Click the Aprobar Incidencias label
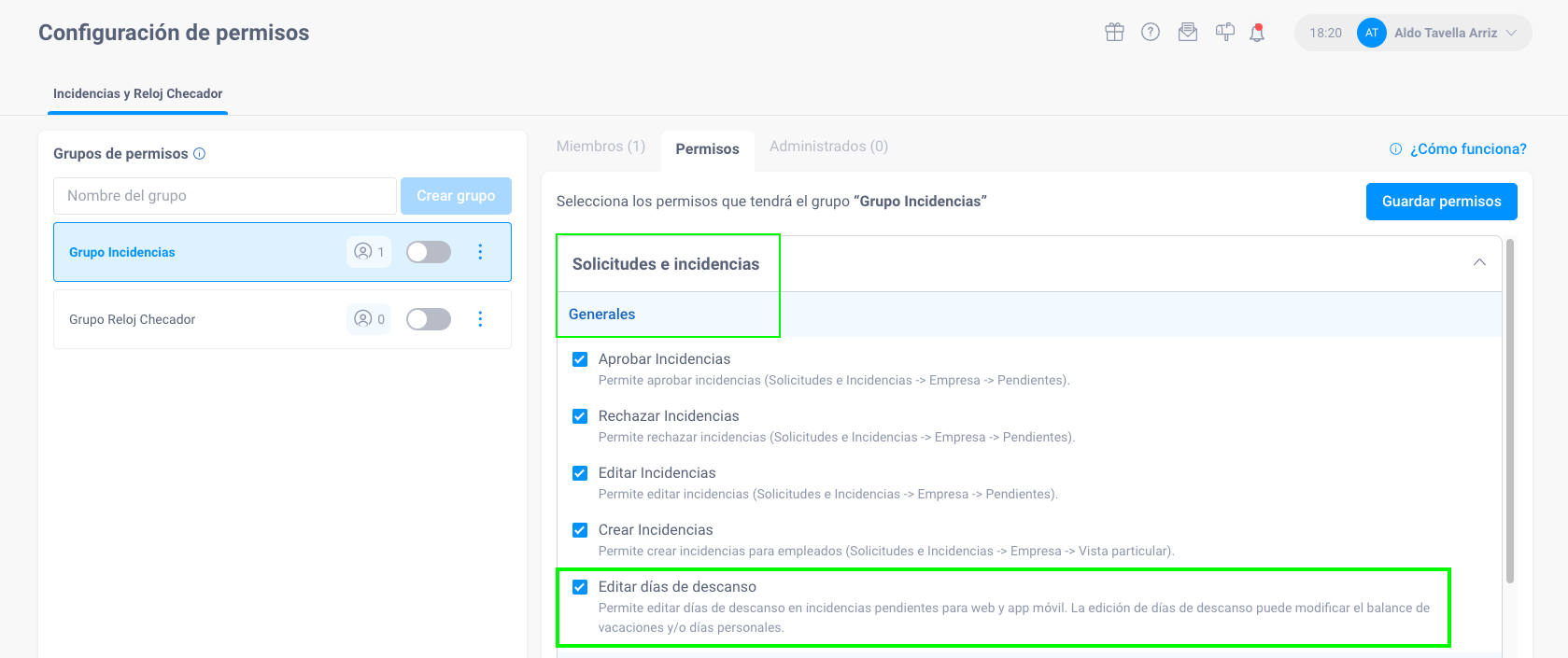Viewport: 1568px width, 658px height. (x=664, y=359)
